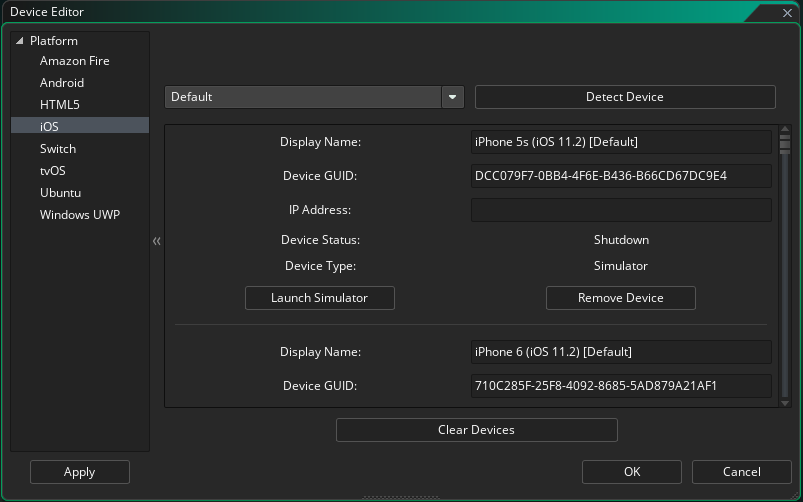This screenshot has width=803, height=502.
Task: Edit iPhone 6 Display Name field
Action: coord(621,352)
